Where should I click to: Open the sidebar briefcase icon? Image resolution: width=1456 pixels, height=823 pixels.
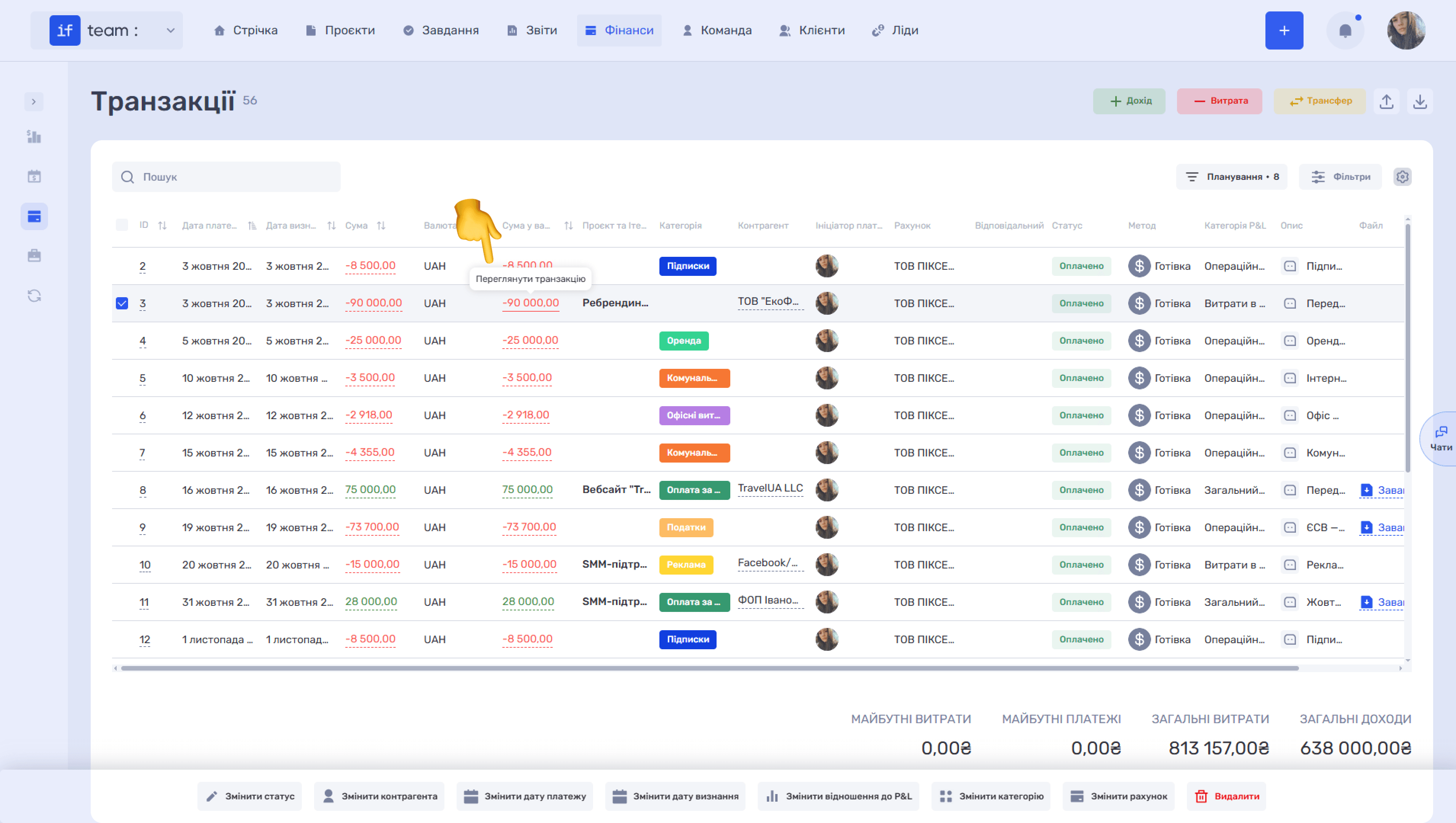(x=34, y=256)
